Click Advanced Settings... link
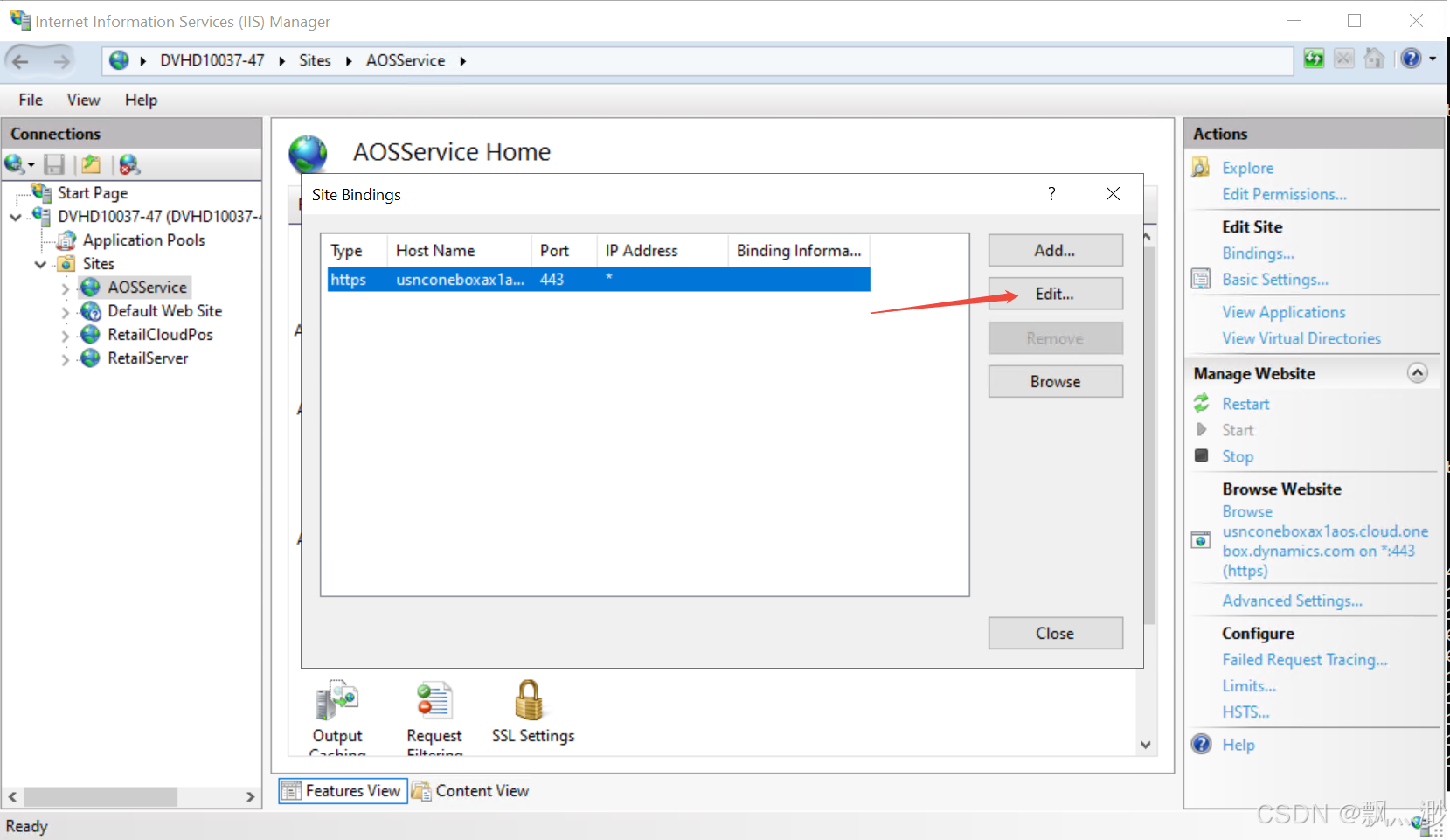The width and height of the screenshot is (1450, 840). pyautogui.click(x=1292, y=600)
